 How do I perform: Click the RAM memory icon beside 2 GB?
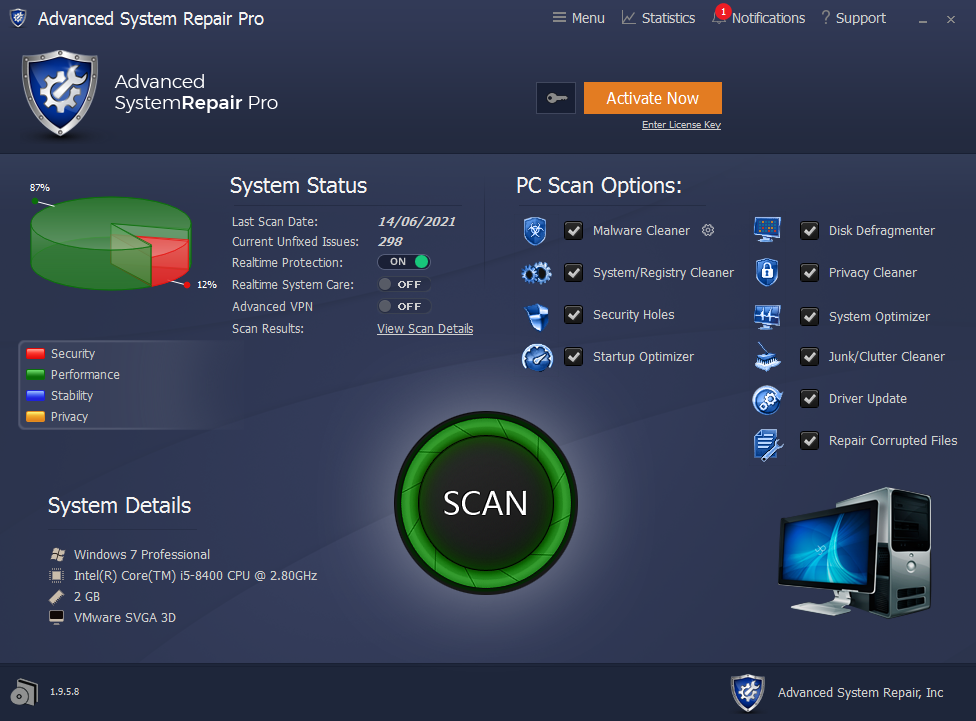tap(57, 596)
